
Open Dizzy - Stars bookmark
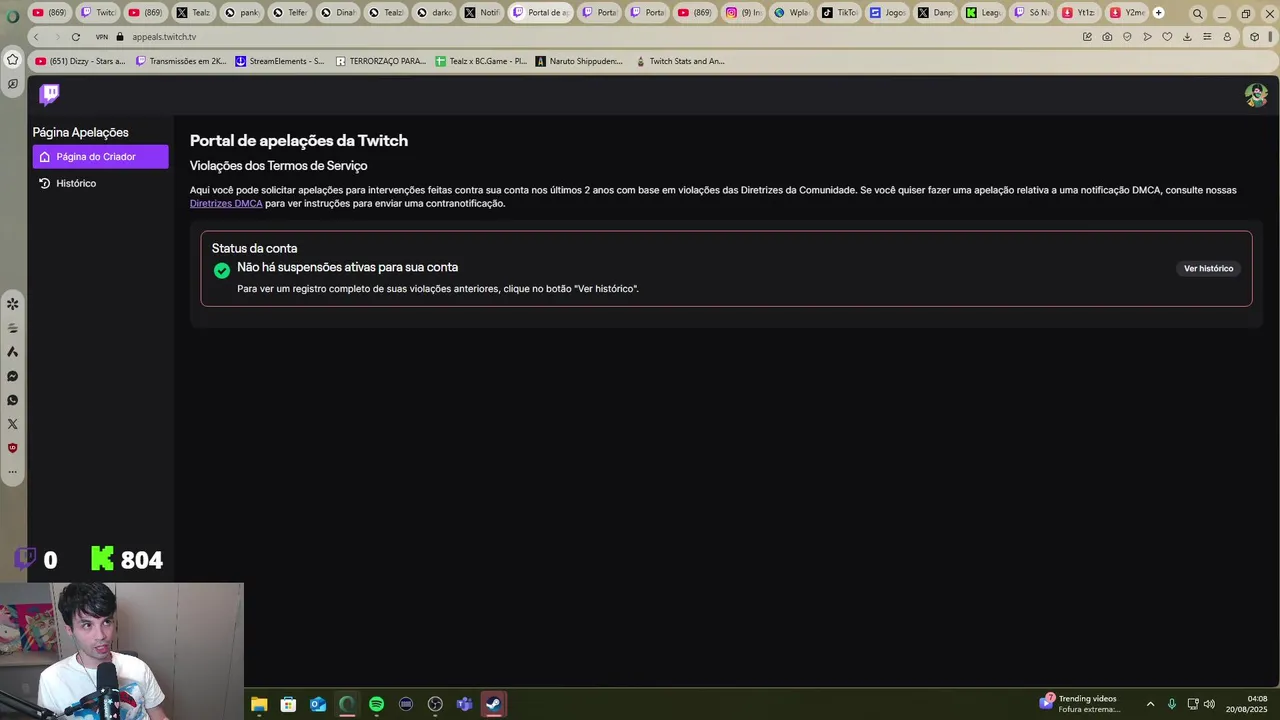80,61
